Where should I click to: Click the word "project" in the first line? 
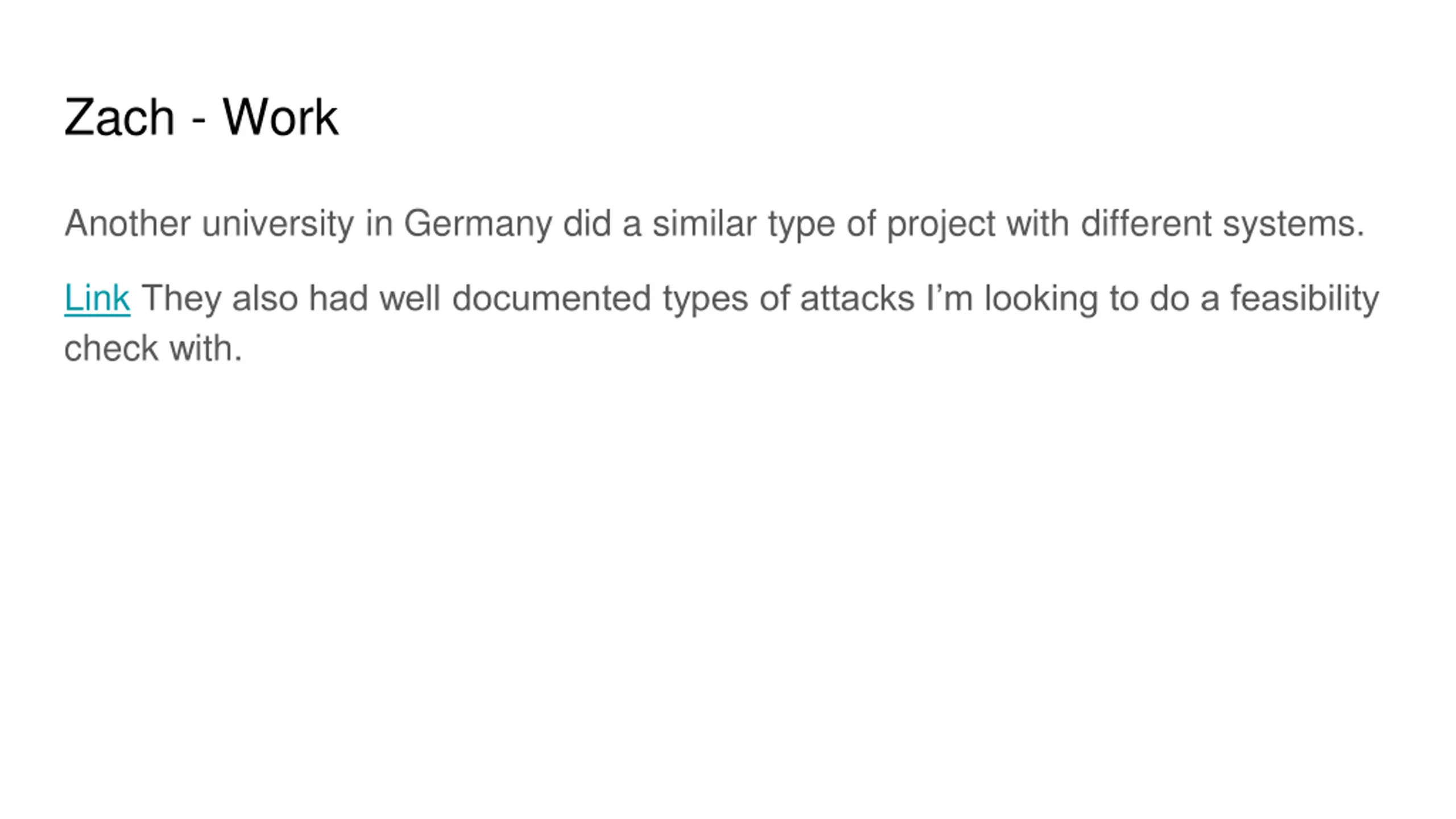click(x=941, y=224)
